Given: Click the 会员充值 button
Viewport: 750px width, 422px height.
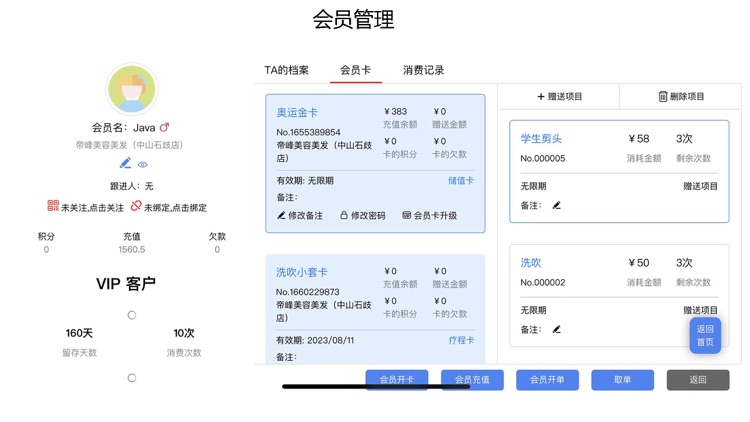Looking at the screenshot, I should click(472, 380).
